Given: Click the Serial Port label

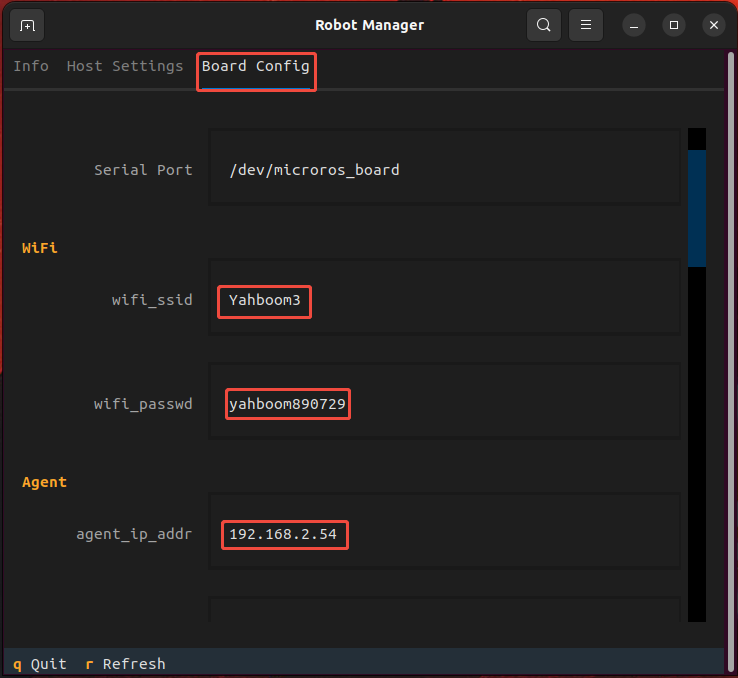Looking at the screenshot, I should [x=143, y=170].
